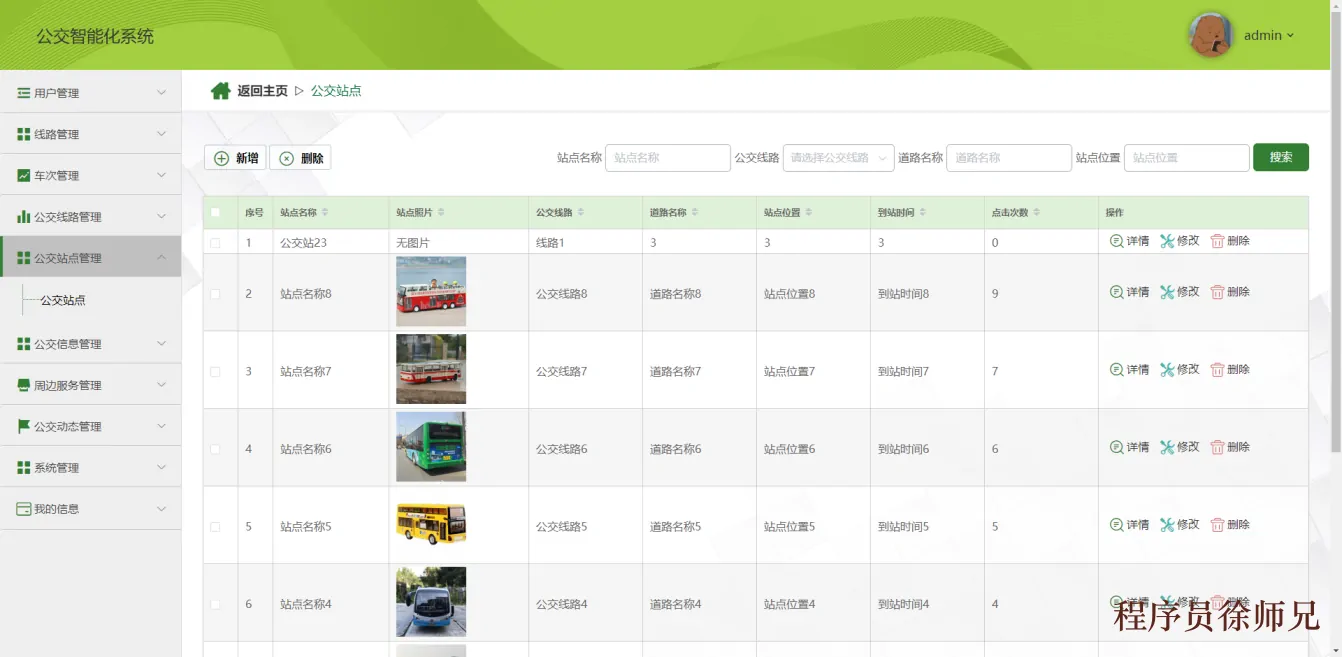1342x657 pixels.
Task: Delete the 站点名称5 row
Action: click(x=1230, y=524)
